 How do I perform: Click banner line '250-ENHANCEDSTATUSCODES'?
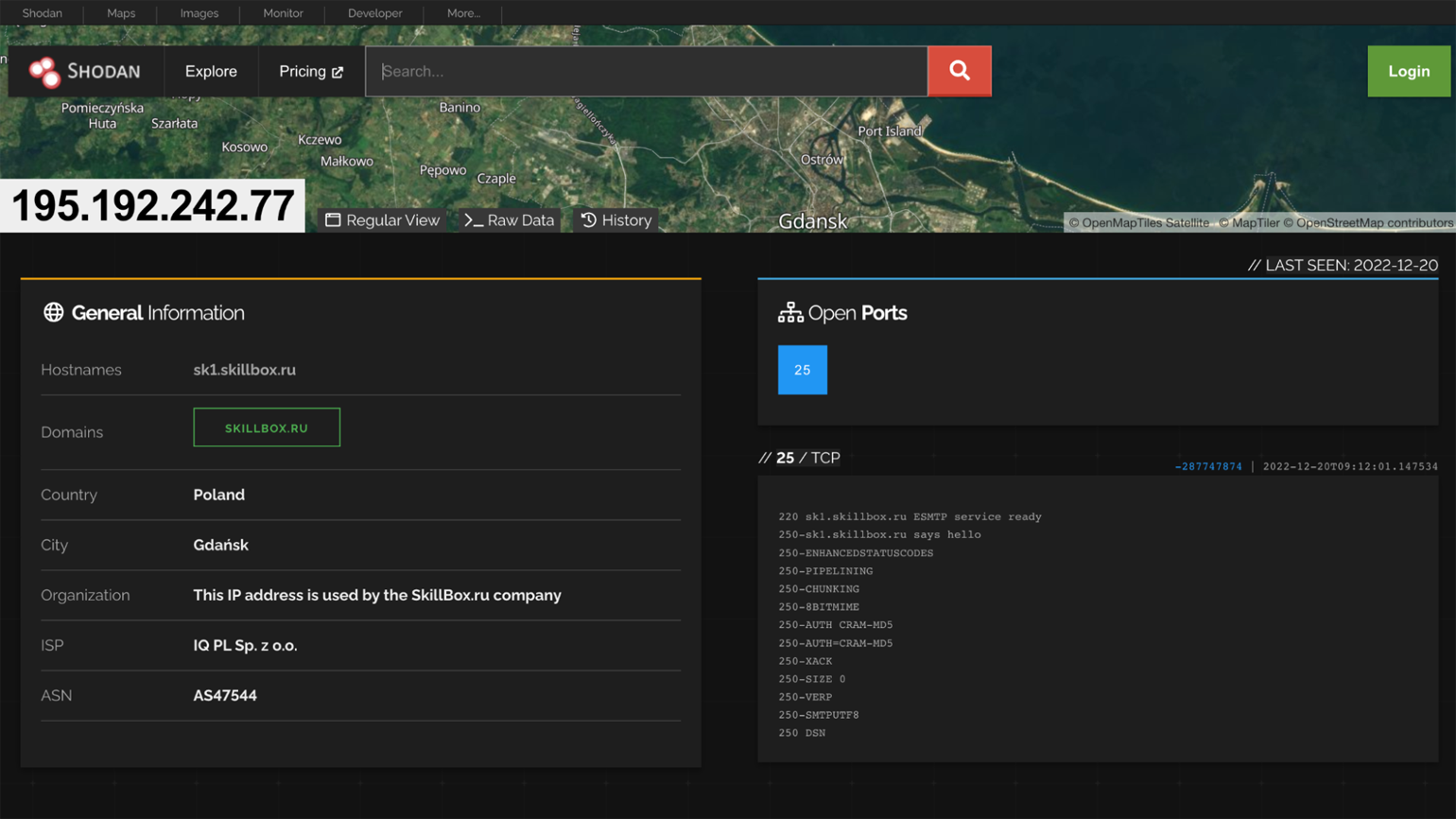click(x=856, y=552)
